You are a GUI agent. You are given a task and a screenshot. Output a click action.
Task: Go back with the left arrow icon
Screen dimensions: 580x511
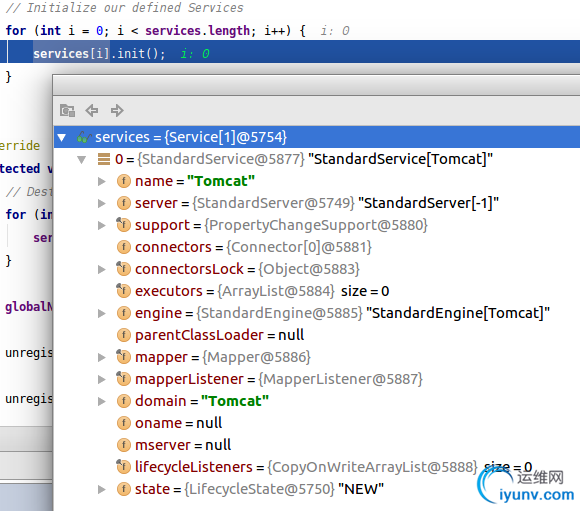92,110
